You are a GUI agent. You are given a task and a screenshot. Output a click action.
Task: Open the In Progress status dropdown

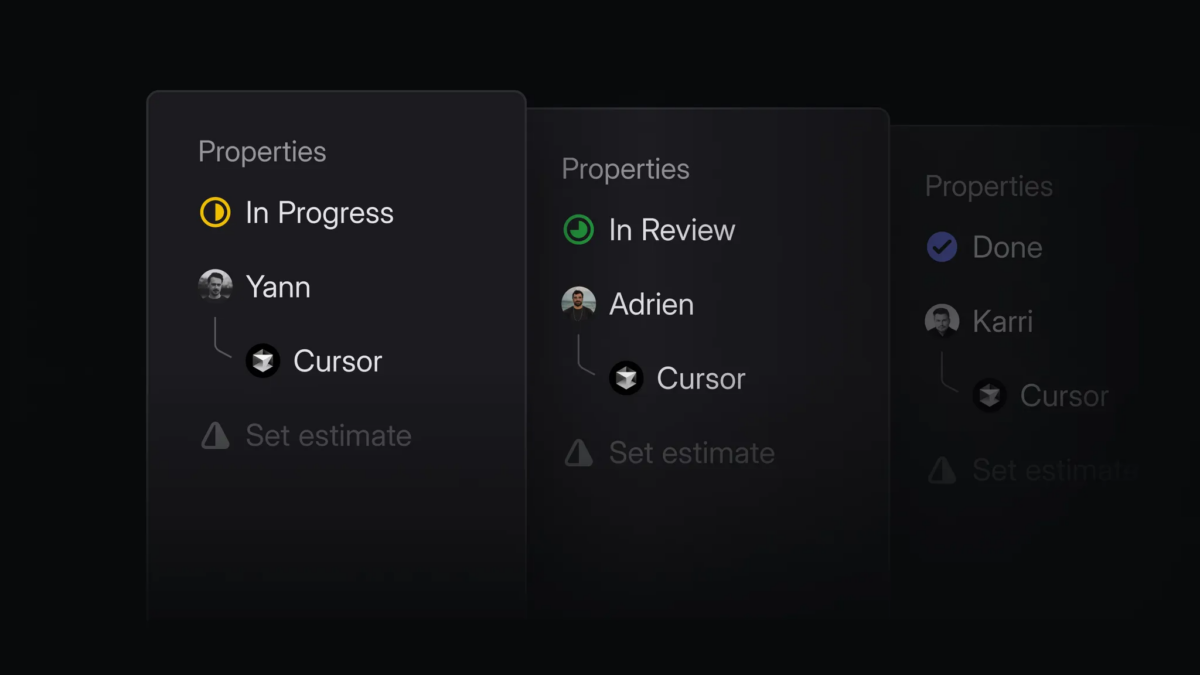coord(319,213)
